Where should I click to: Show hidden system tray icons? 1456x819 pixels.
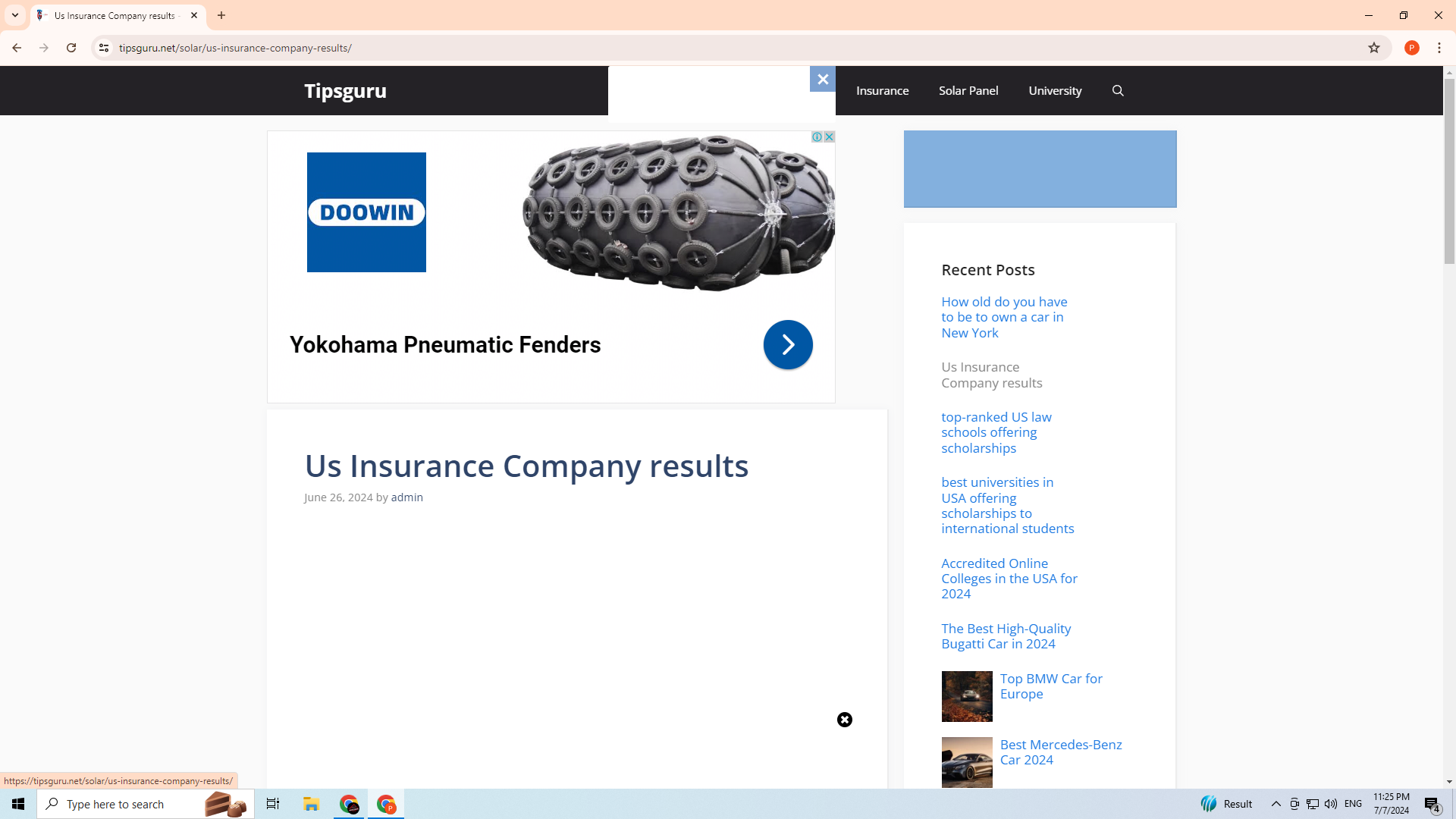coord(1276,804)
